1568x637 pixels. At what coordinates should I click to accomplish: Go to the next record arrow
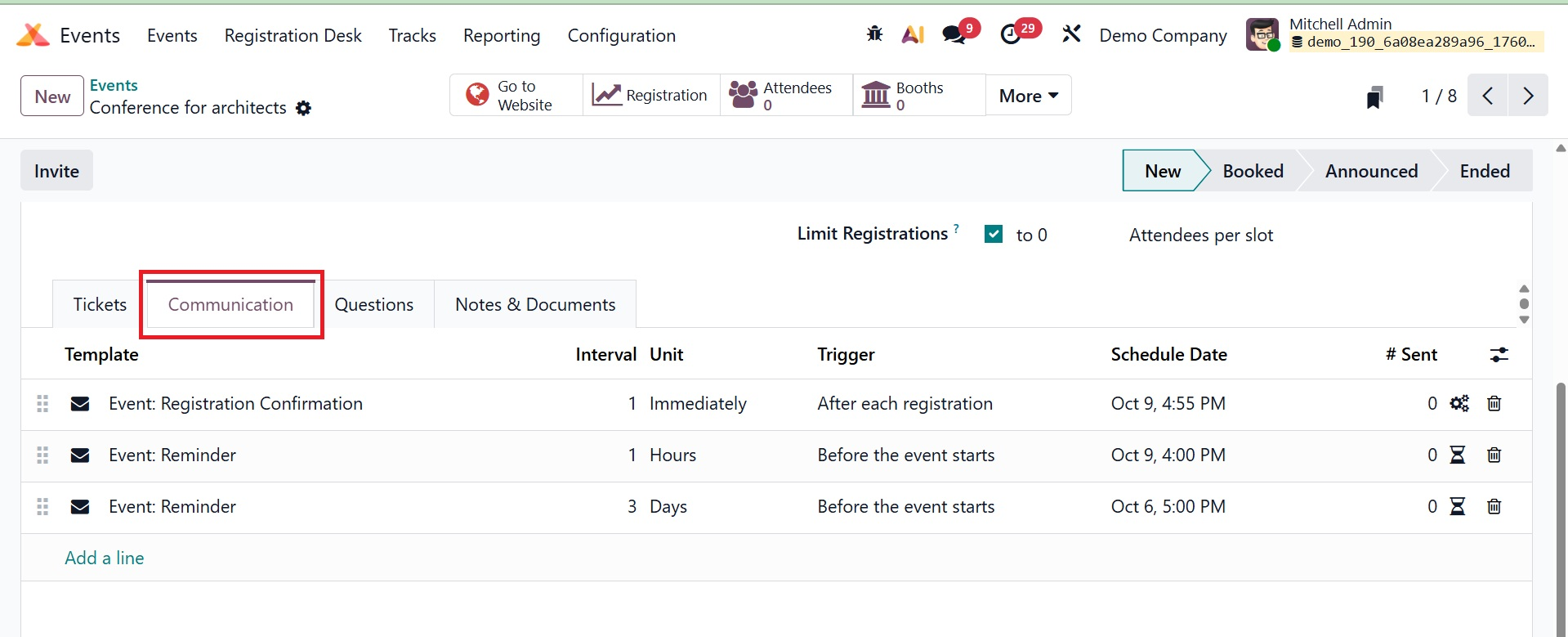coord(1528,96)
